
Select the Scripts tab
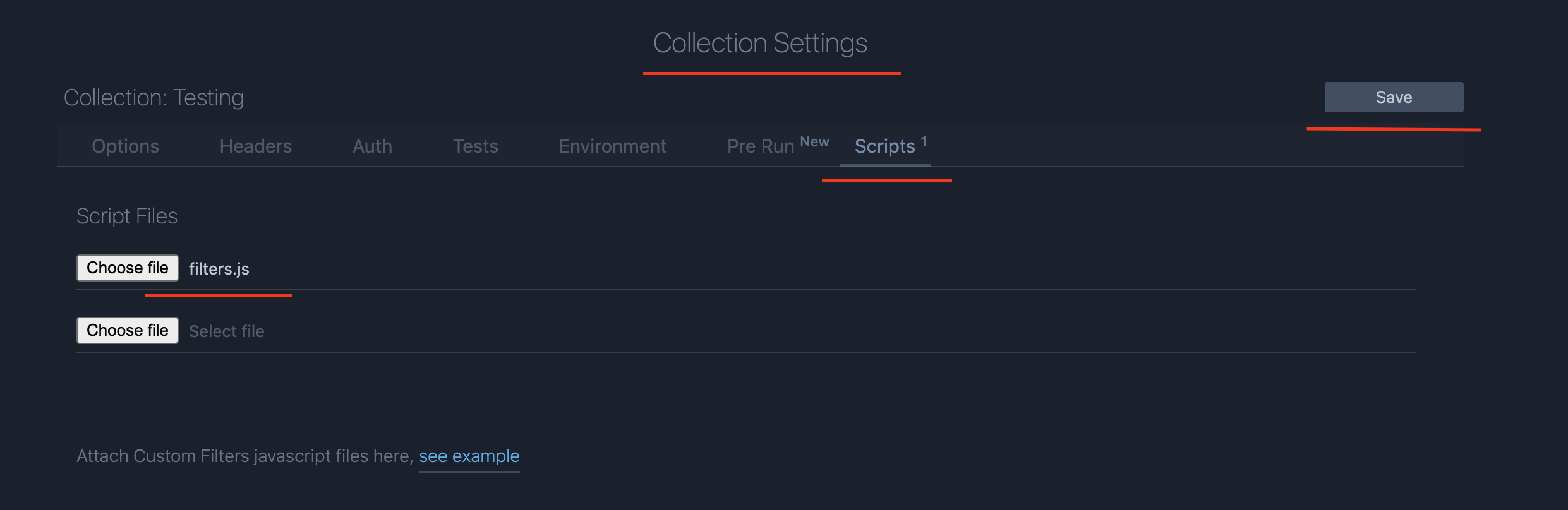point(884,146)
